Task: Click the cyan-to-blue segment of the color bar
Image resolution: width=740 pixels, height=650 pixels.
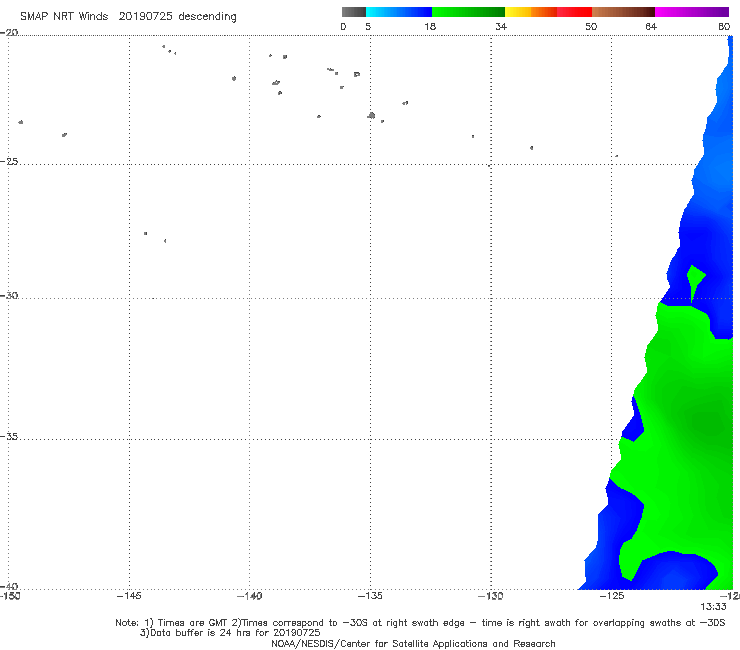Action: pos(399,12)
